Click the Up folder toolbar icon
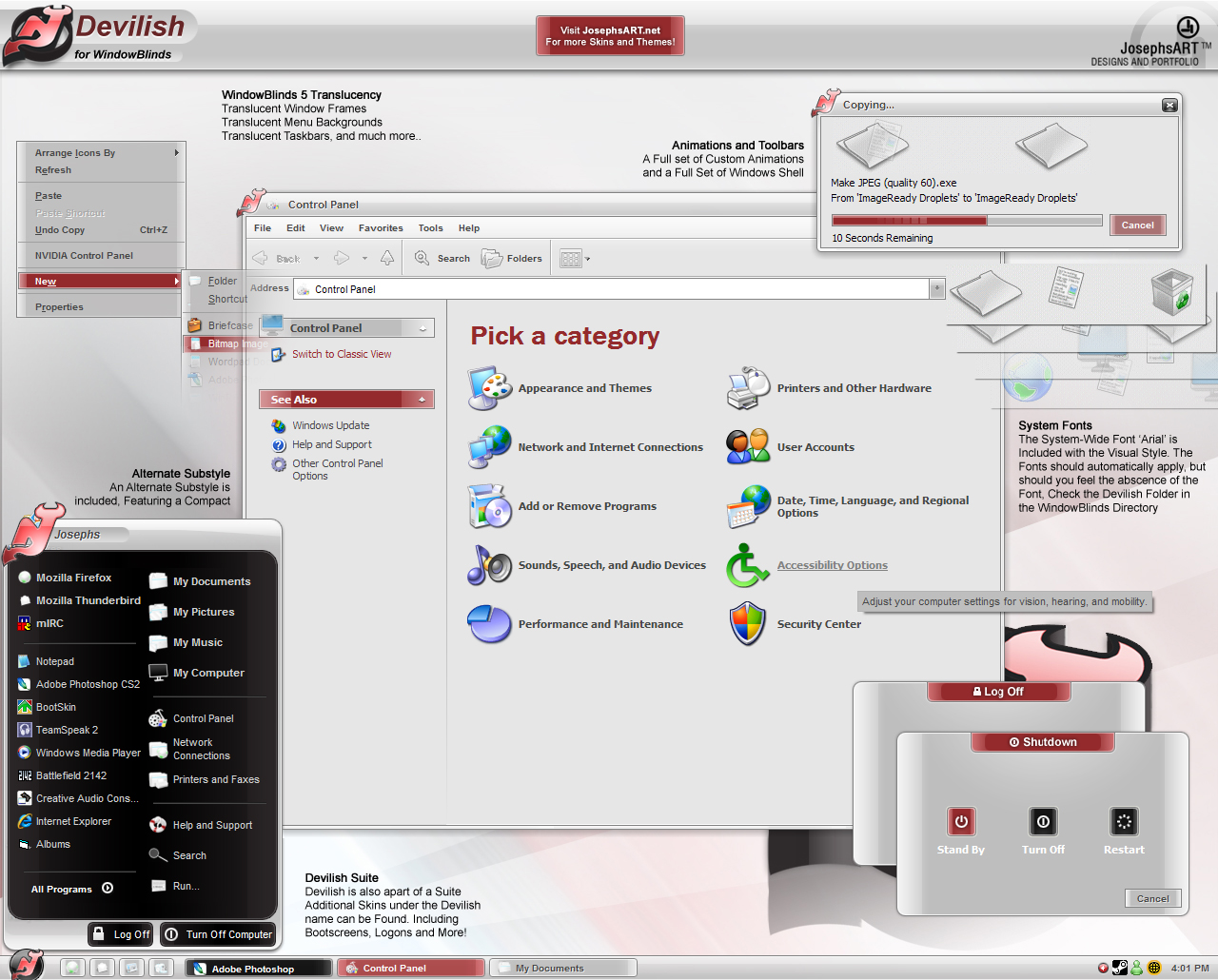 [x=387, y=258]
